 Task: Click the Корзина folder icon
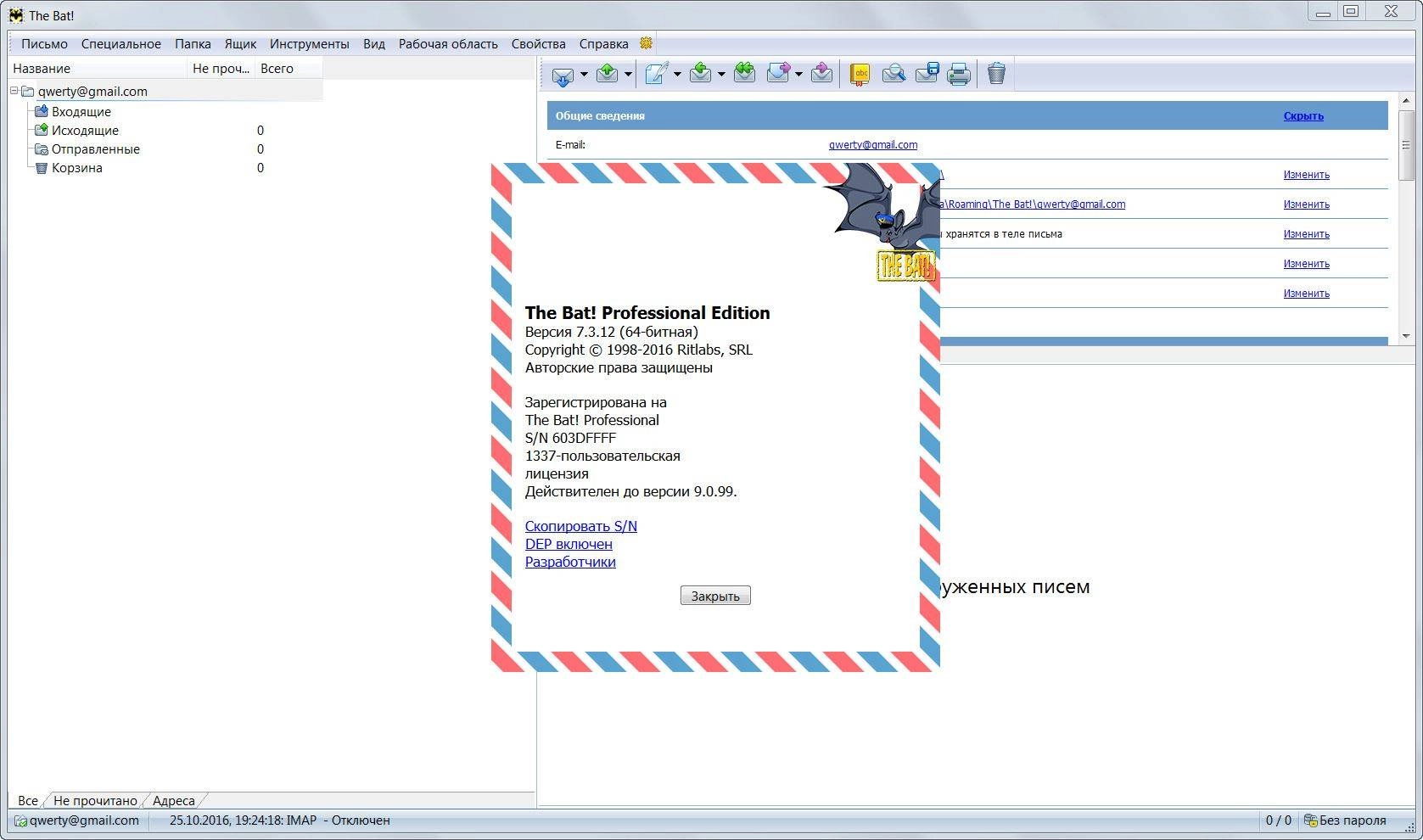(x=41, y=167)
